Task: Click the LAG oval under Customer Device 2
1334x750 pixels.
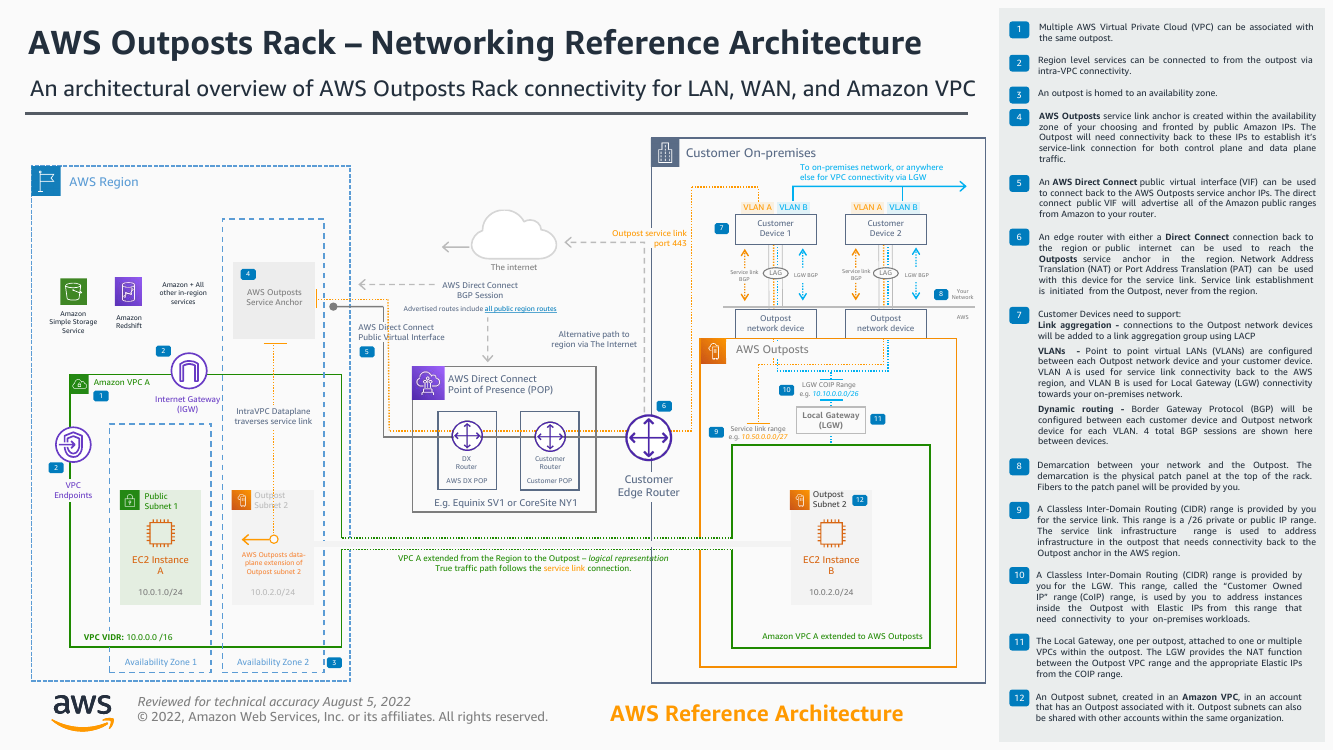Action: (x=885, y=272)
